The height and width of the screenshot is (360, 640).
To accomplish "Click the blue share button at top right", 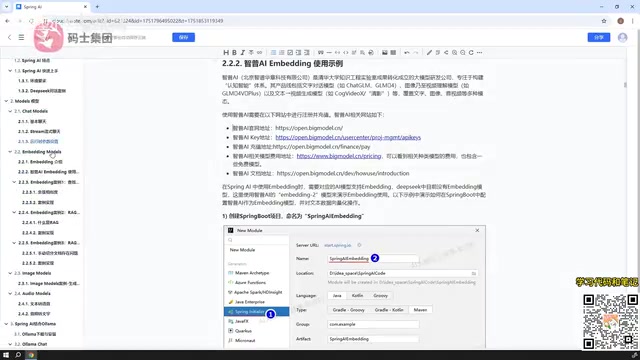I will pyautogui.click(x=599, y=38).
